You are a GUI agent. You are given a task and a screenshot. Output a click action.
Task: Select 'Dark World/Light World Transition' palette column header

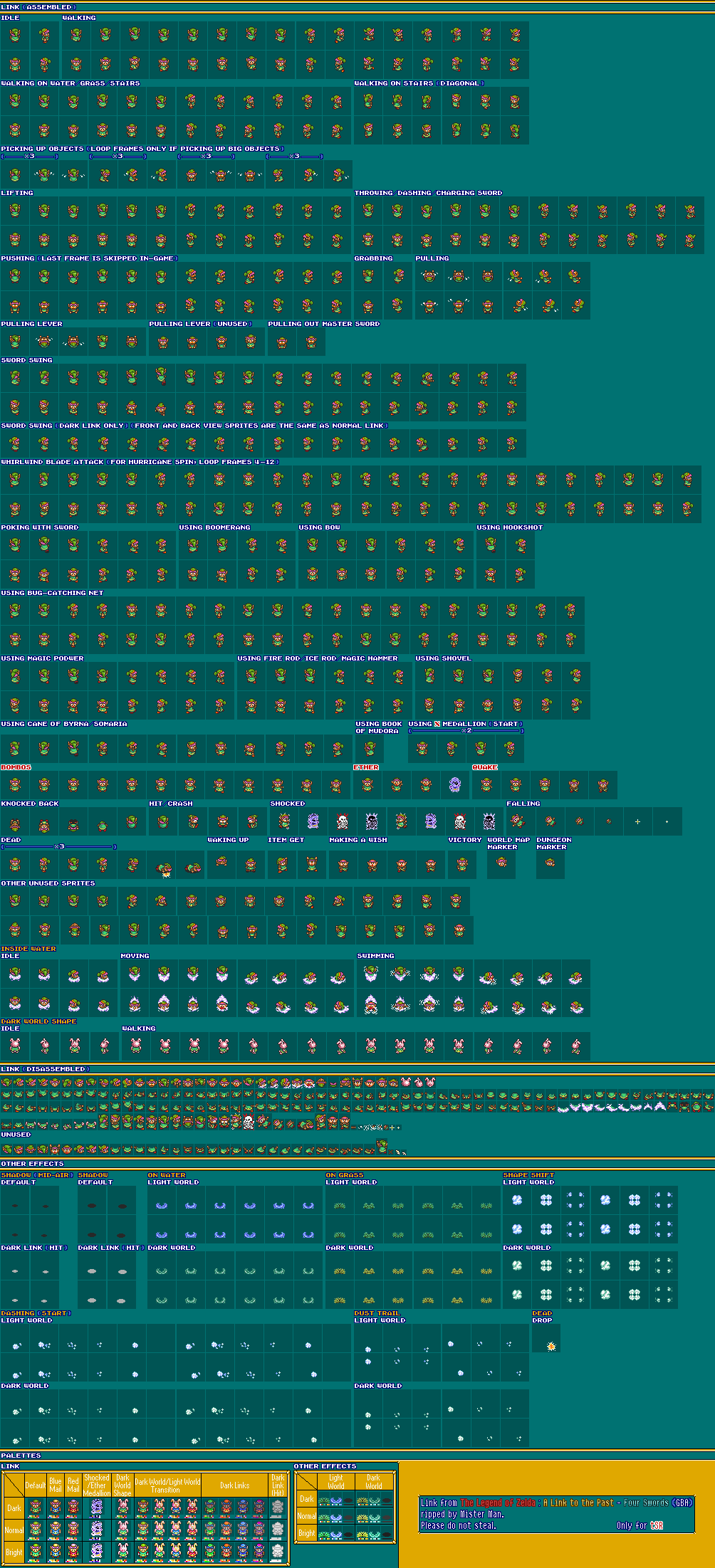pos(167,1485)
